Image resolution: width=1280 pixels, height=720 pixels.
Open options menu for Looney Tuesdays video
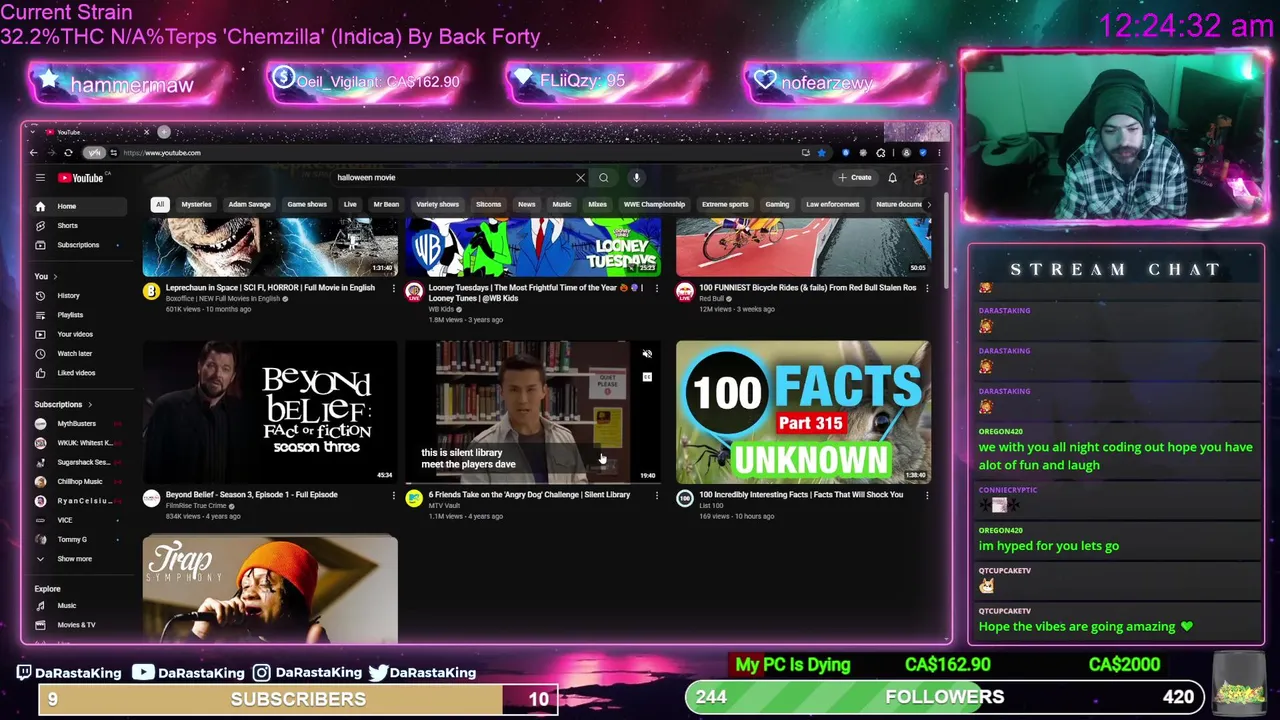click(x=656, y=288)
